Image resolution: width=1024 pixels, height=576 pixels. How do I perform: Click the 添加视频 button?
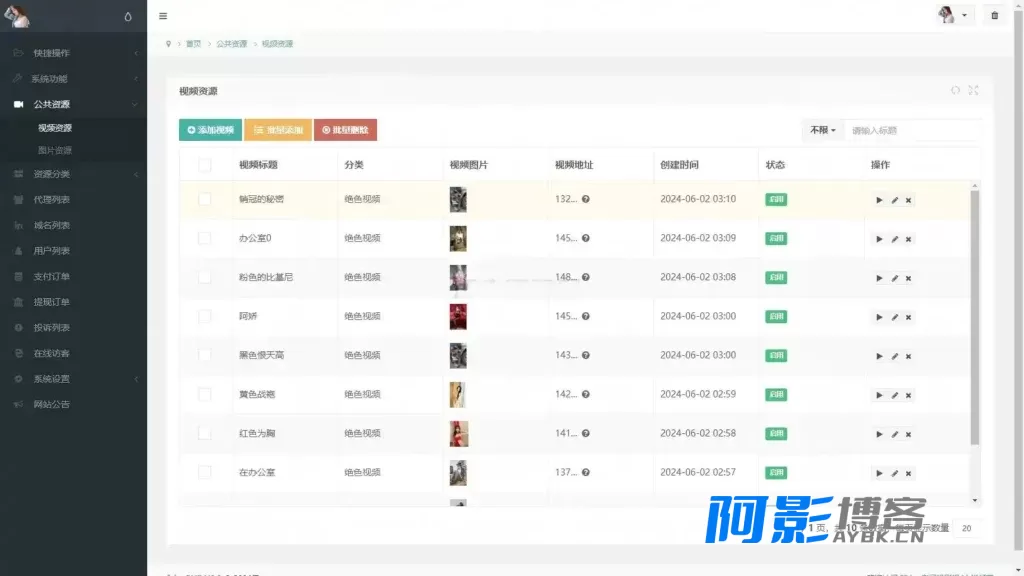pyautogui.click(x=210, y=130)
